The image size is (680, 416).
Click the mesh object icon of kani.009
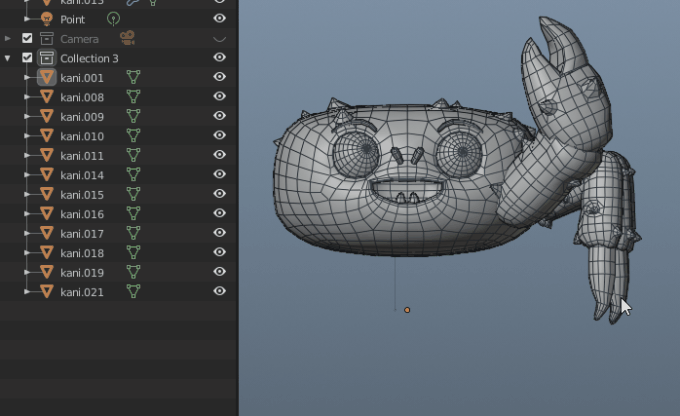click(47, 116)
